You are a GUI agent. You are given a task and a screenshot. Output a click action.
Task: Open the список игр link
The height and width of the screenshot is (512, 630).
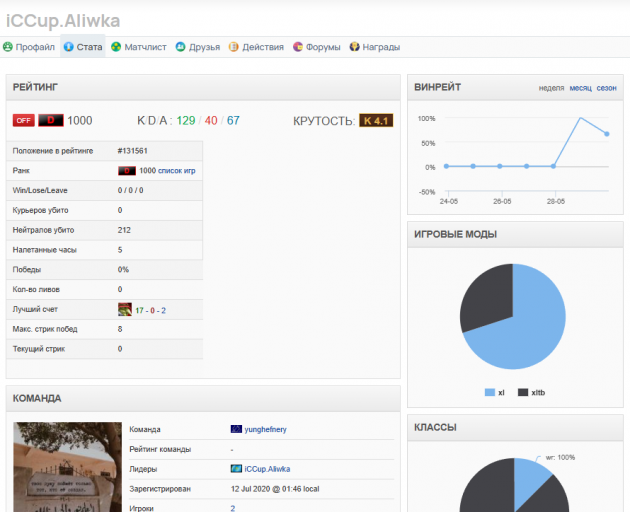click(x=177, y=171)
